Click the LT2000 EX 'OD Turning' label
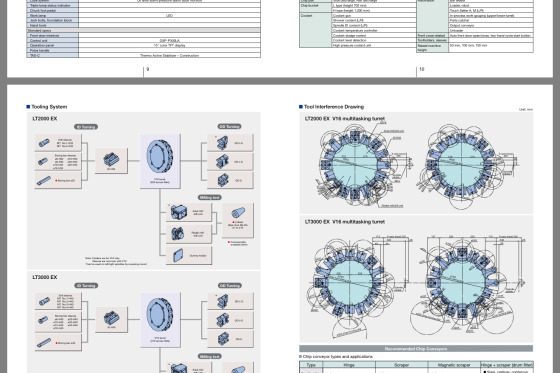Image resolution: width=560 pixels, height=373 pixels. pos(230,126)
